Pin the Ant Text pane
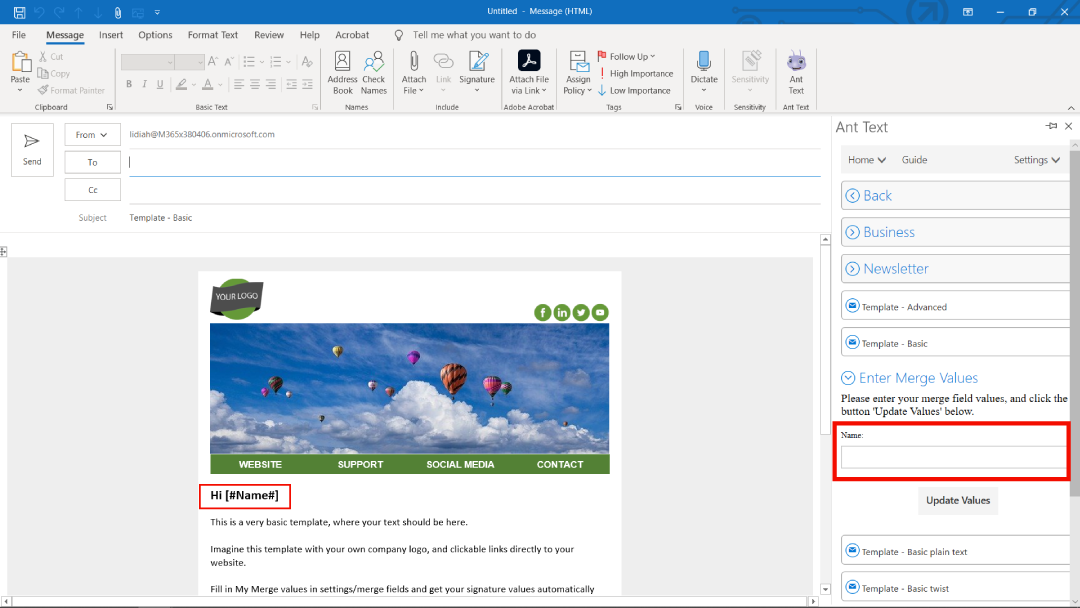 coord(1051,126)
